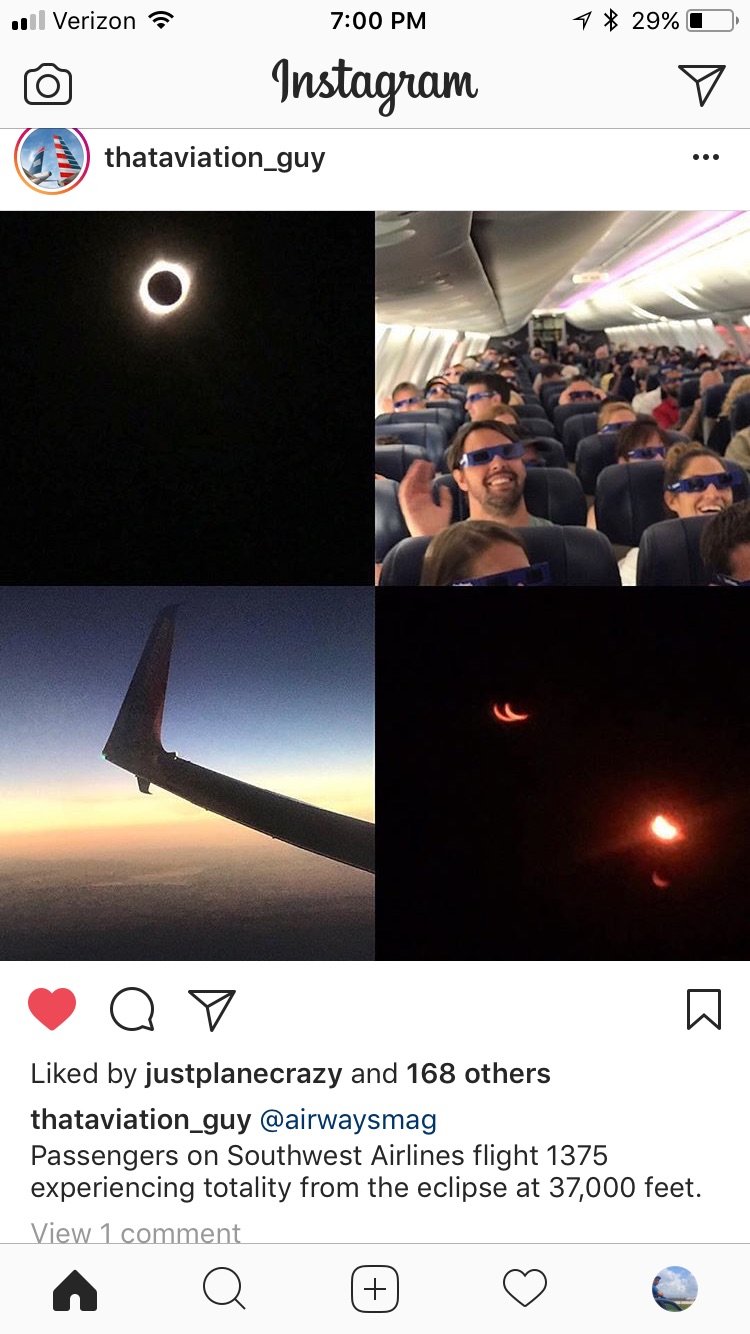
Task: Open the comment speech bubble icon
Action: pyautogui.click(x=132, y=1009)
